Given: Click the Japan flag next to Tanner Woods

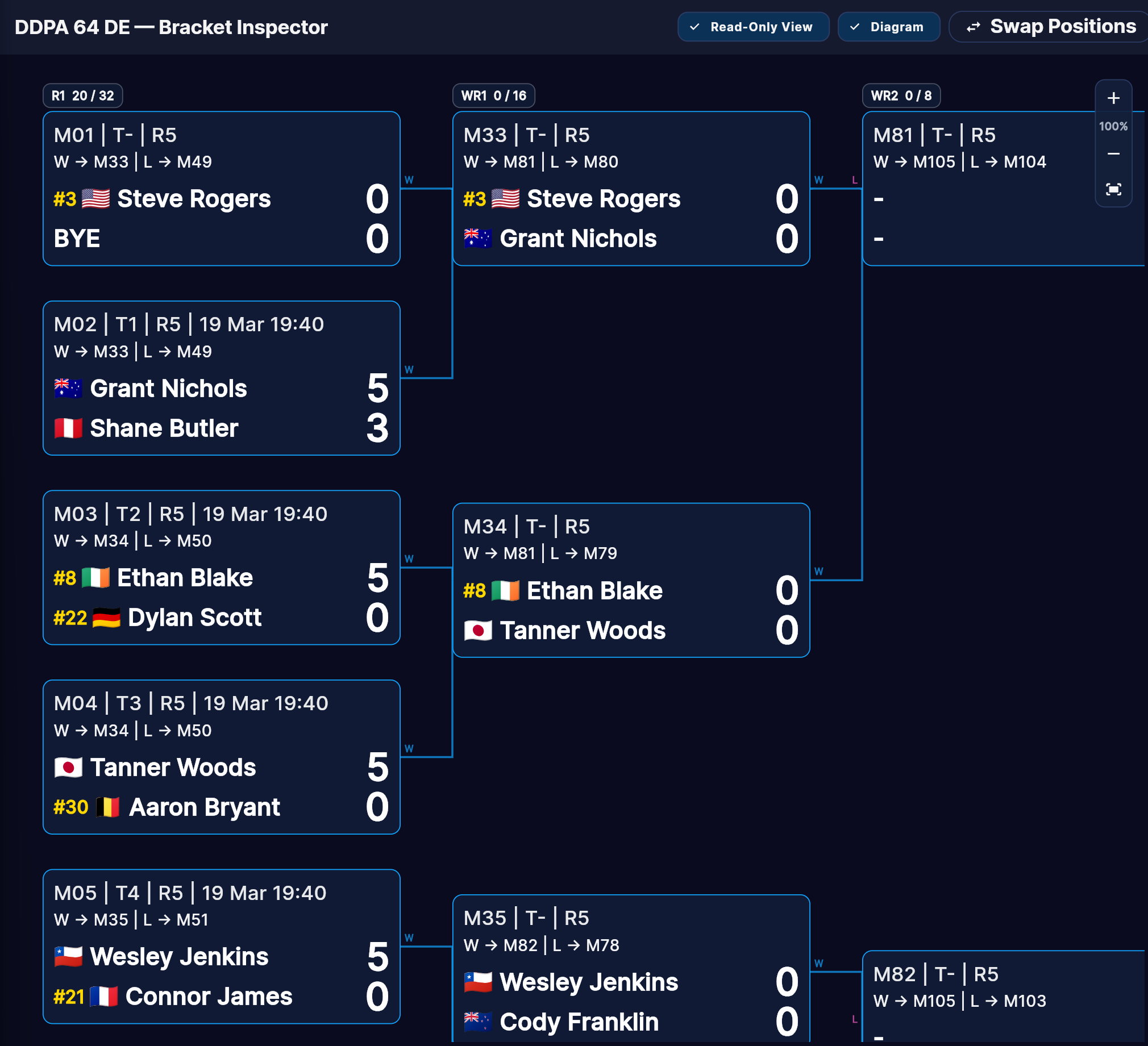Looking at the screenshot, I should [x=69, y=767].
